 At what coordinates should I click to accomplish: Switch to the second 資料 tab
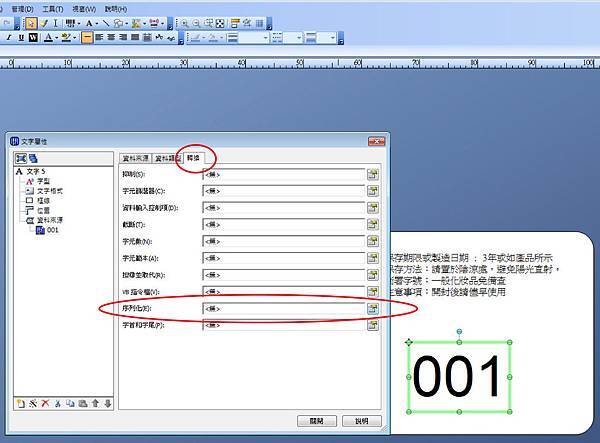click(x=167, y=158)
